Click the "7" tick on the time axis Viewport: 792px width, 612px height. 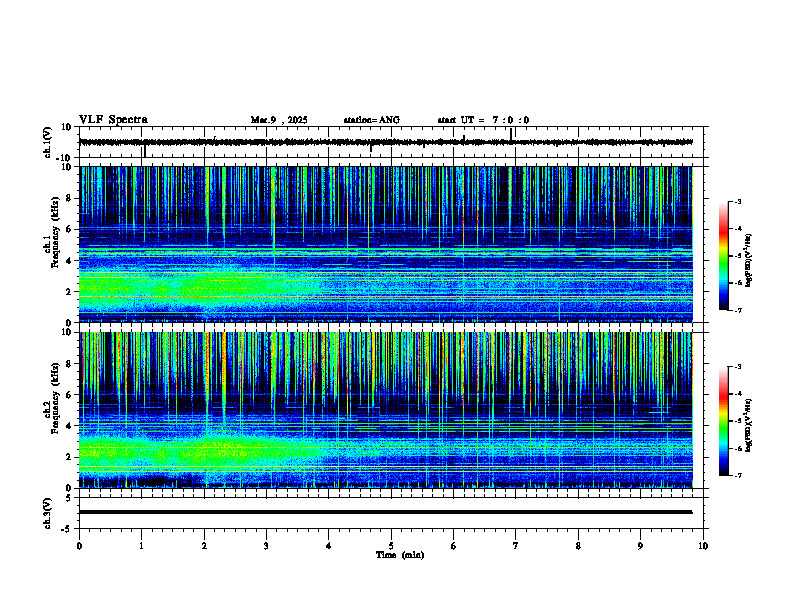pyautogui.click(x=516, y=546)
